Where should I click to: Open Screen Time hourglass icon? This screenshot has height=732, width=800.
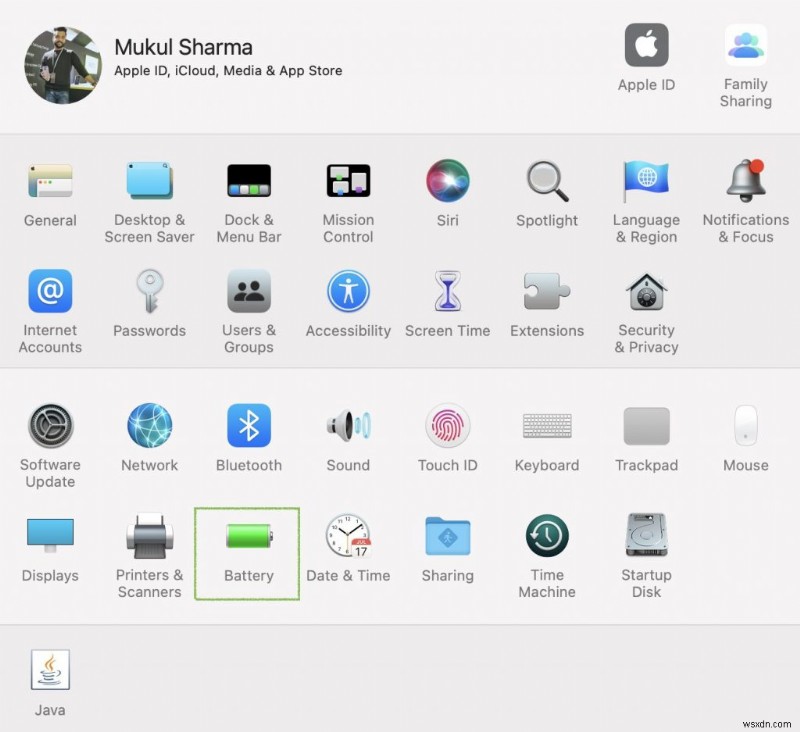447,291
